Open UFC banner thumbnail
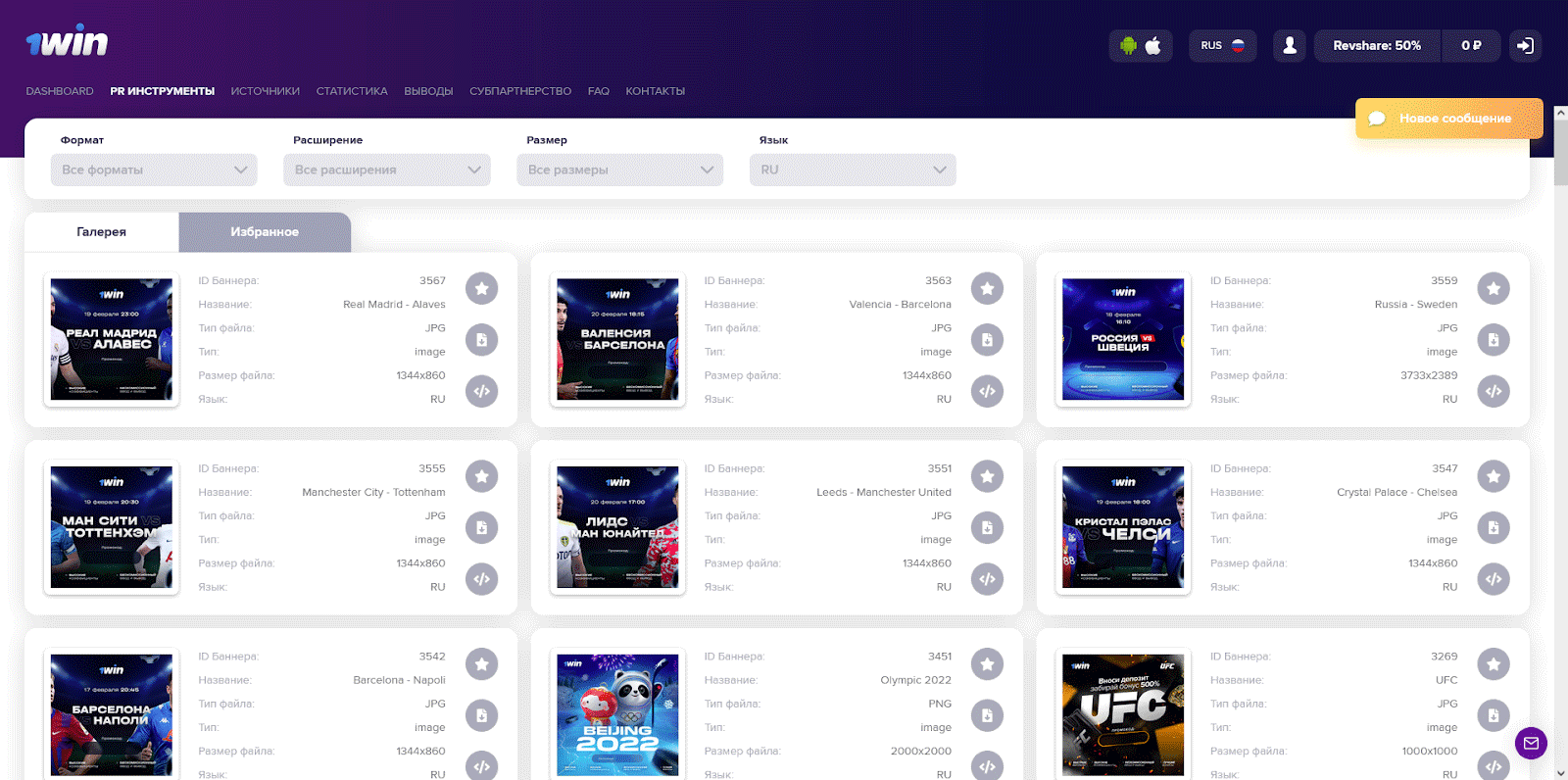1568x780 pixels. 1123,715
